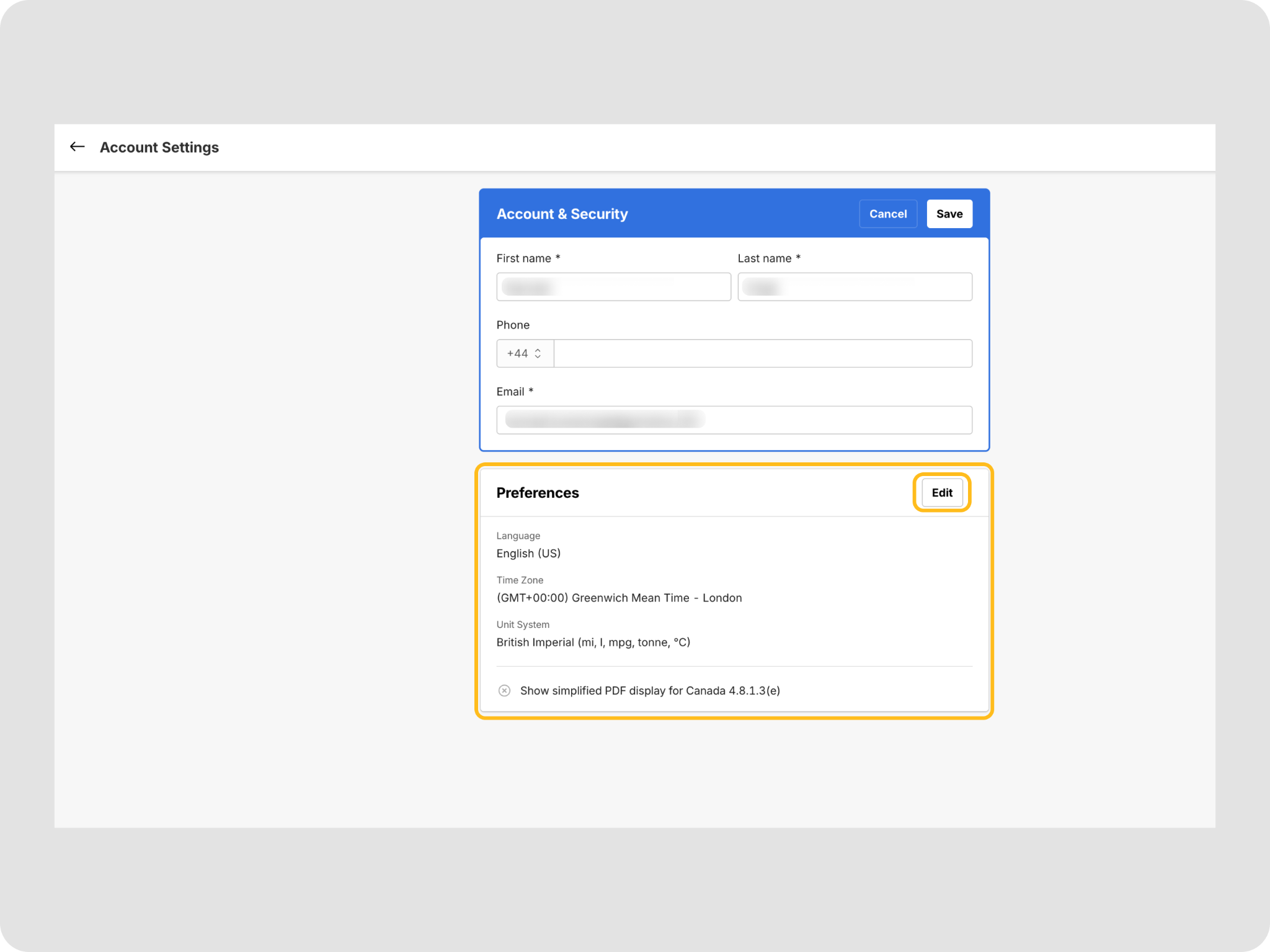Click the Unit System label
This screenshot has width=1270, height=952.
tap(523, 625)
